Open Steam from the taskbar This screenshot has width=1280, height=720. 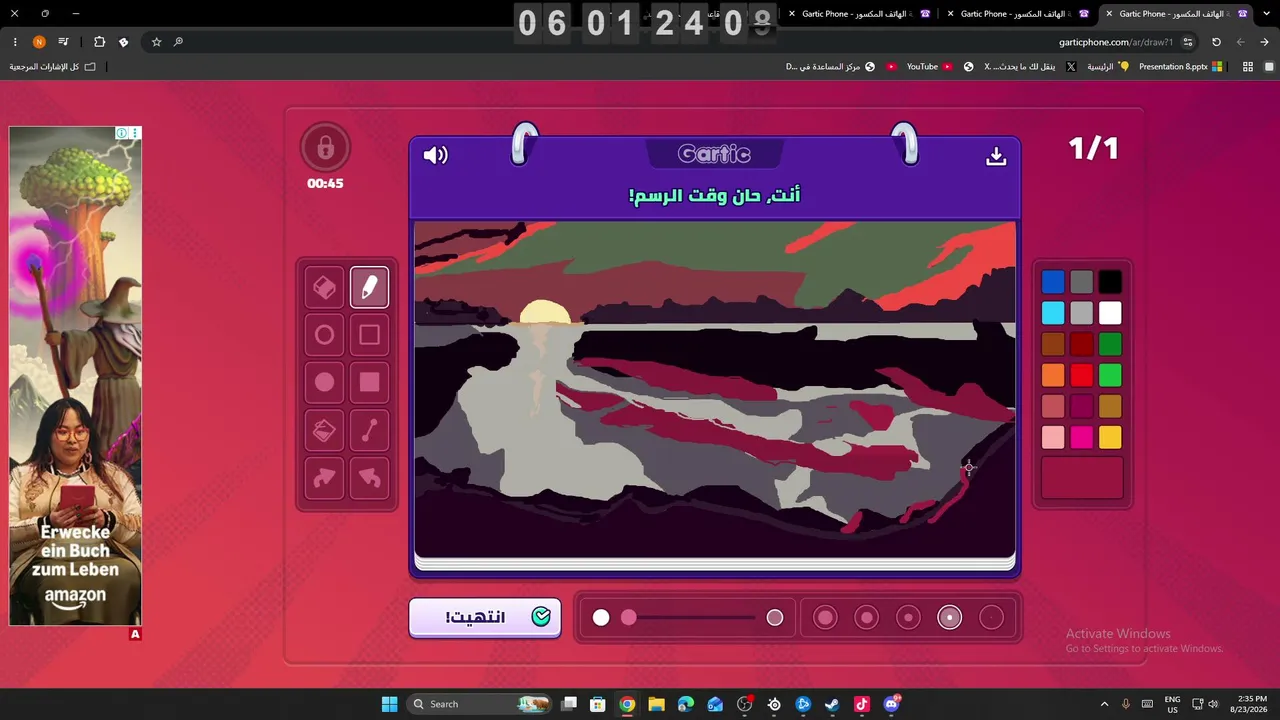click(832, 704)
